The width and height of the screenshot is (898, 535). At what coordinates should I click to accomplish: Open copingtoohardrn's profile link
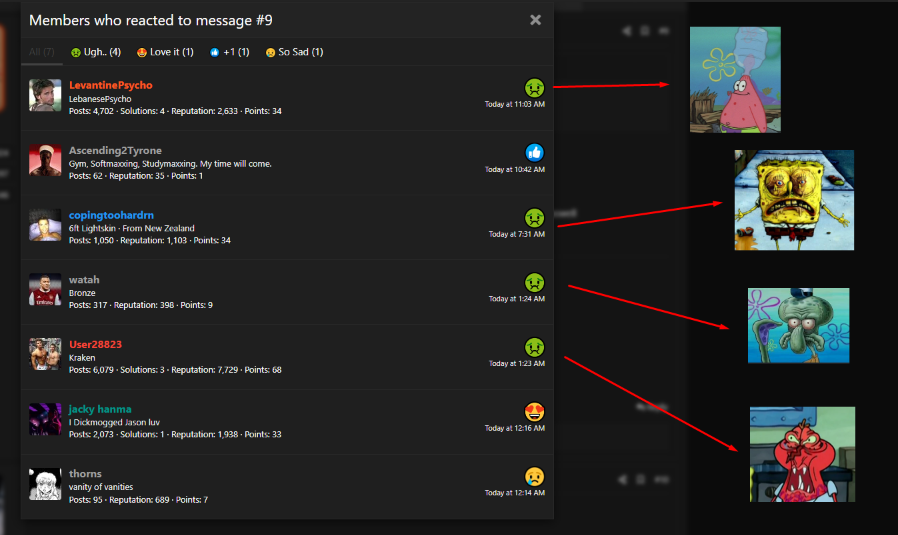click(111, 215)
